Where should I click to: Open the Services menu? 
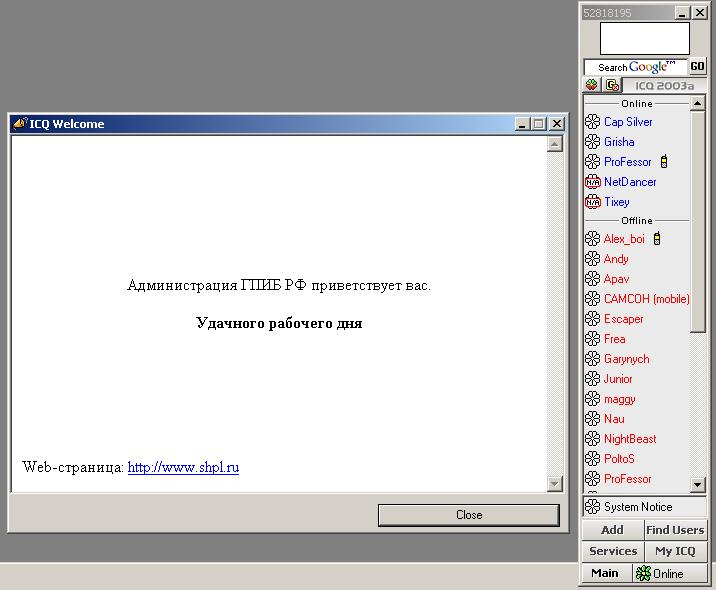pos(612,551)
